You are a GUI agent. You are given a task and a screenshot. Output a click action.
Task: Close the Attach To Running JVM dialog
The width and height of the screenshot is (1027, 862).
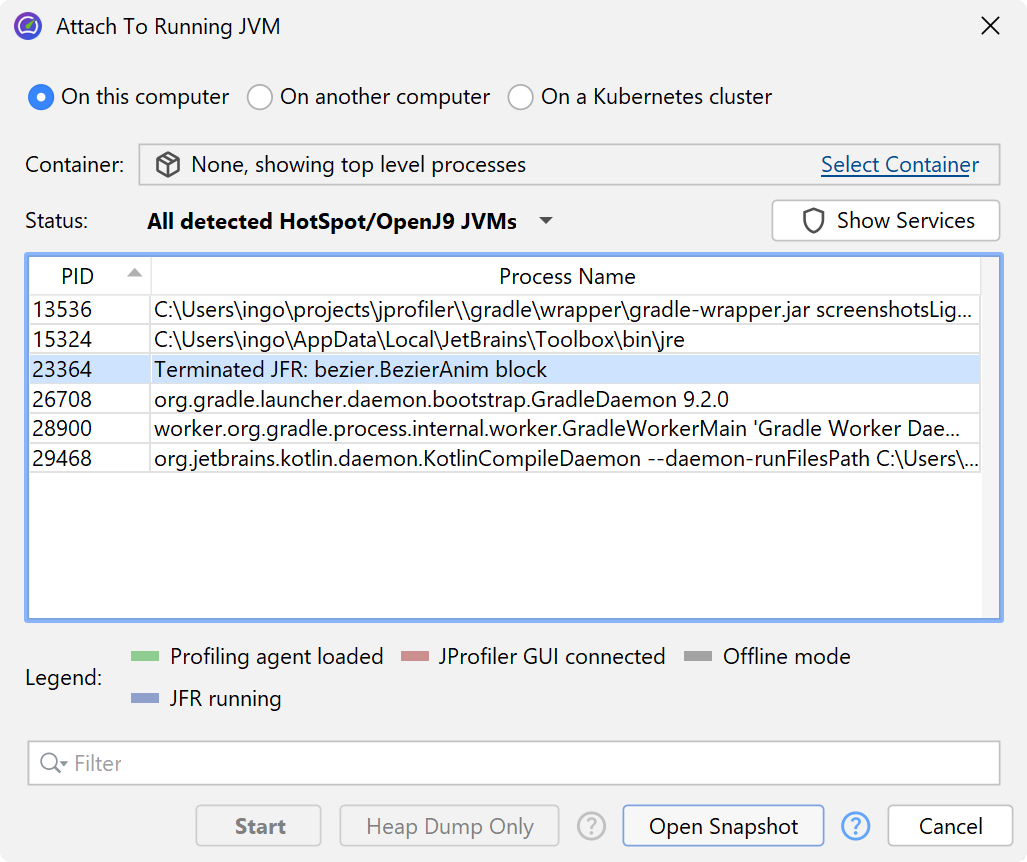(x=990, y=26)
